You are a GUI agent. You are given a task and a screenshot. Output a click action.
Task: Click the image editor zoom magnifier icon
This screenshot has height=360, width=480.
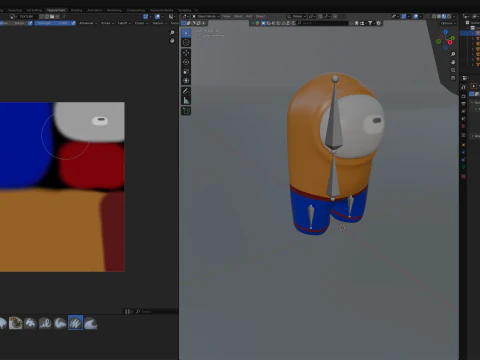coord(172,32)
